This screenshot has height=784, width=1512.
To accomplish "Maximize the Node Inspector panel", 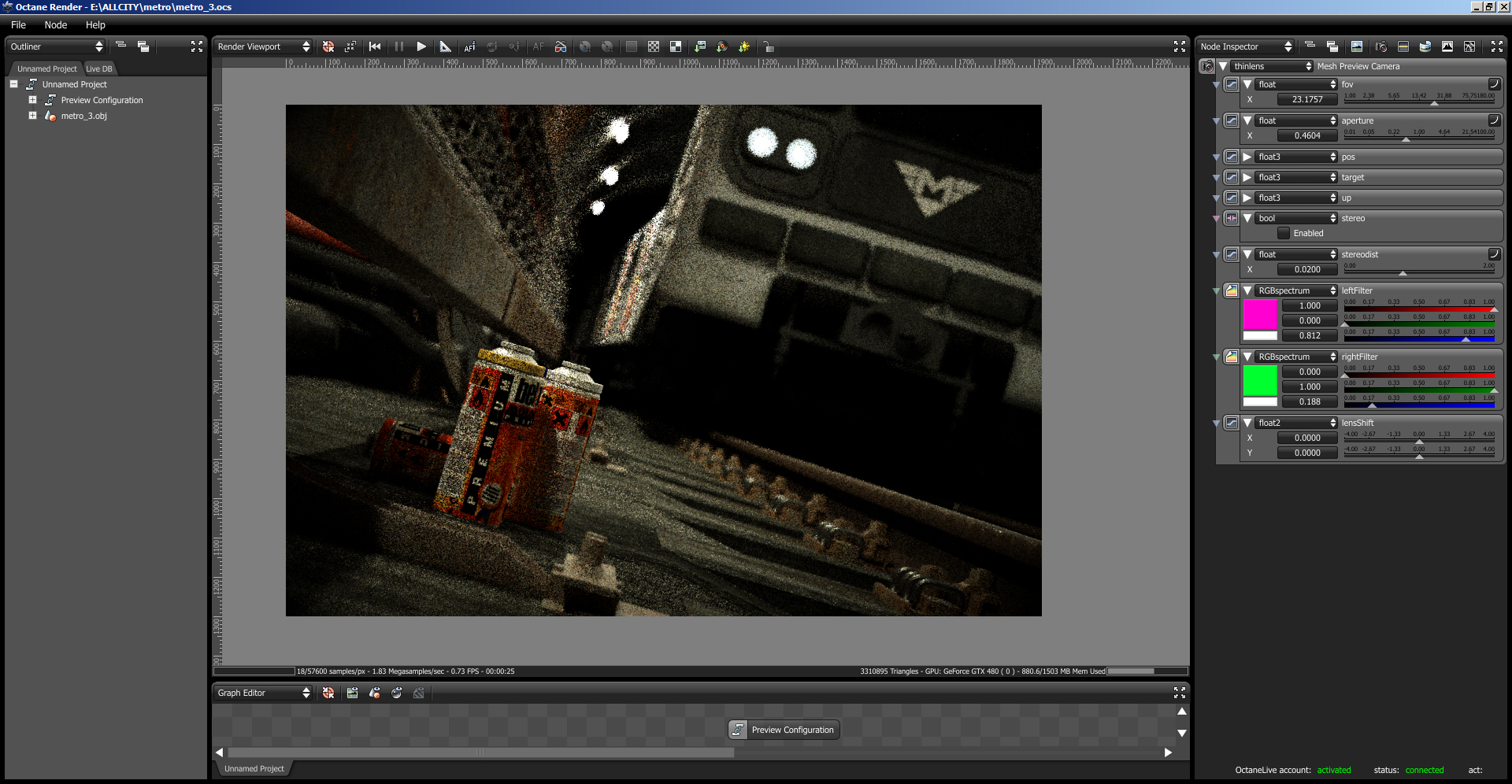I will pos(1497,46).
